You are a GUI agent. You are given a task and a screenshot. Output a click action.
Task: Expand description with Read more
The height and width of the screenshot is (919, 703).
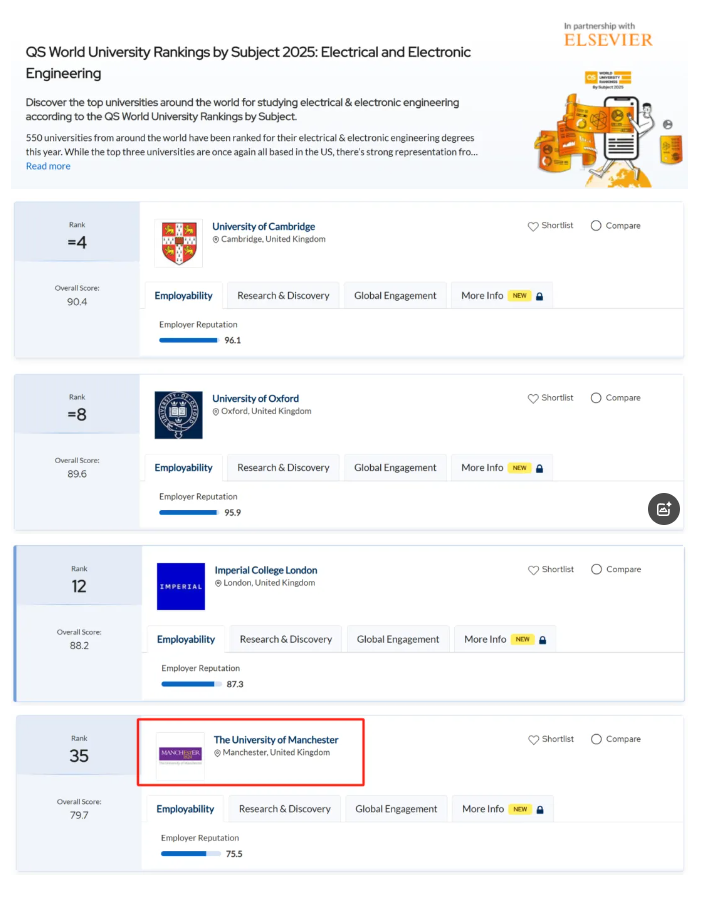coord(48,166)
